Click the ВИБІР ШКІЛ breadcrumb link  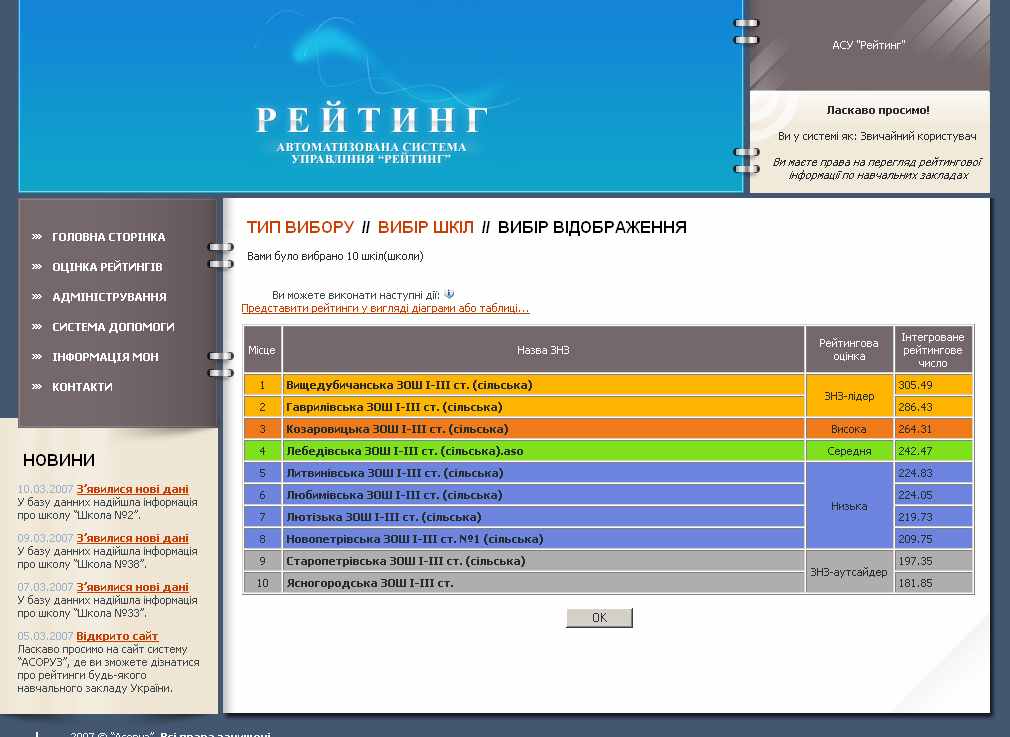coord(425,227)
